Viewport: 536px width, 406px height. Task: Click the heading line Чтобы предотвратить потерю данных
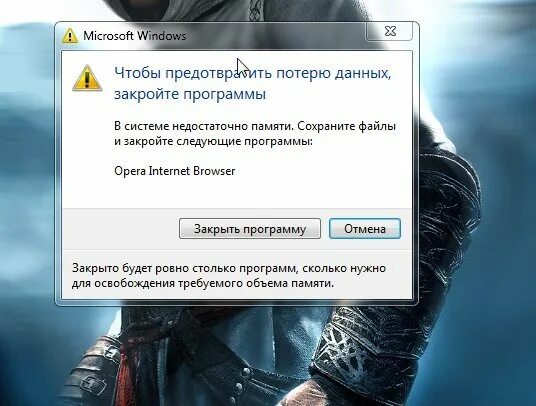click(252, 73)
